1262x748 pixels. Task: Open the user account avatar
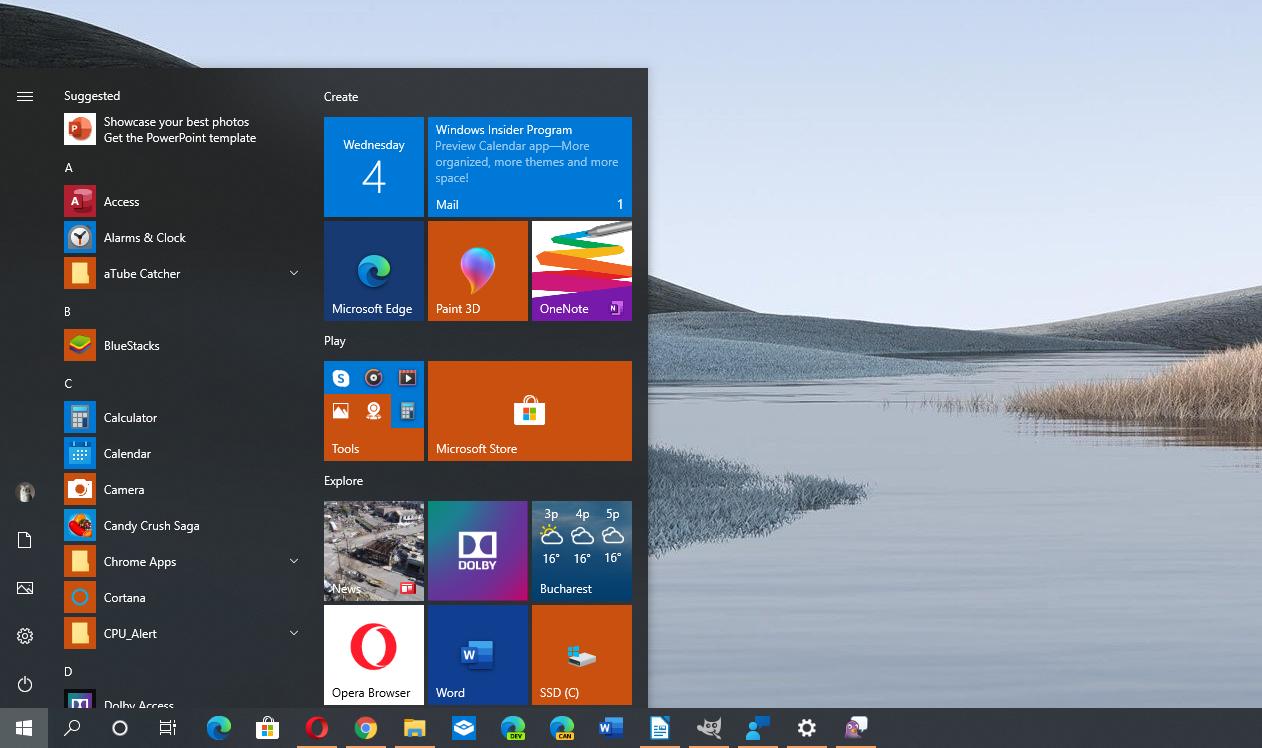[25, 492]
